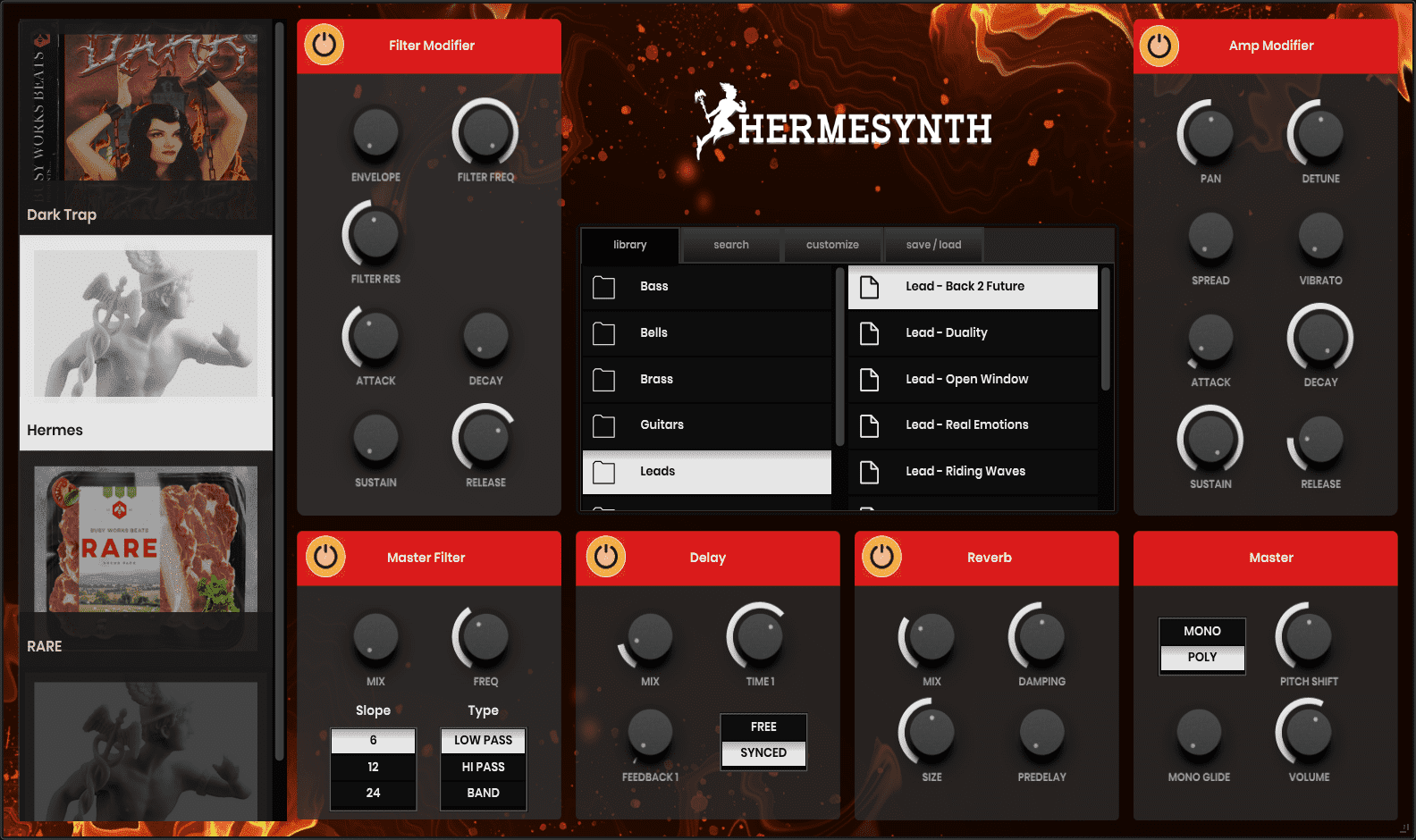
Task: Click the Master Filter FREQ knob
Action: click(485, 637)
